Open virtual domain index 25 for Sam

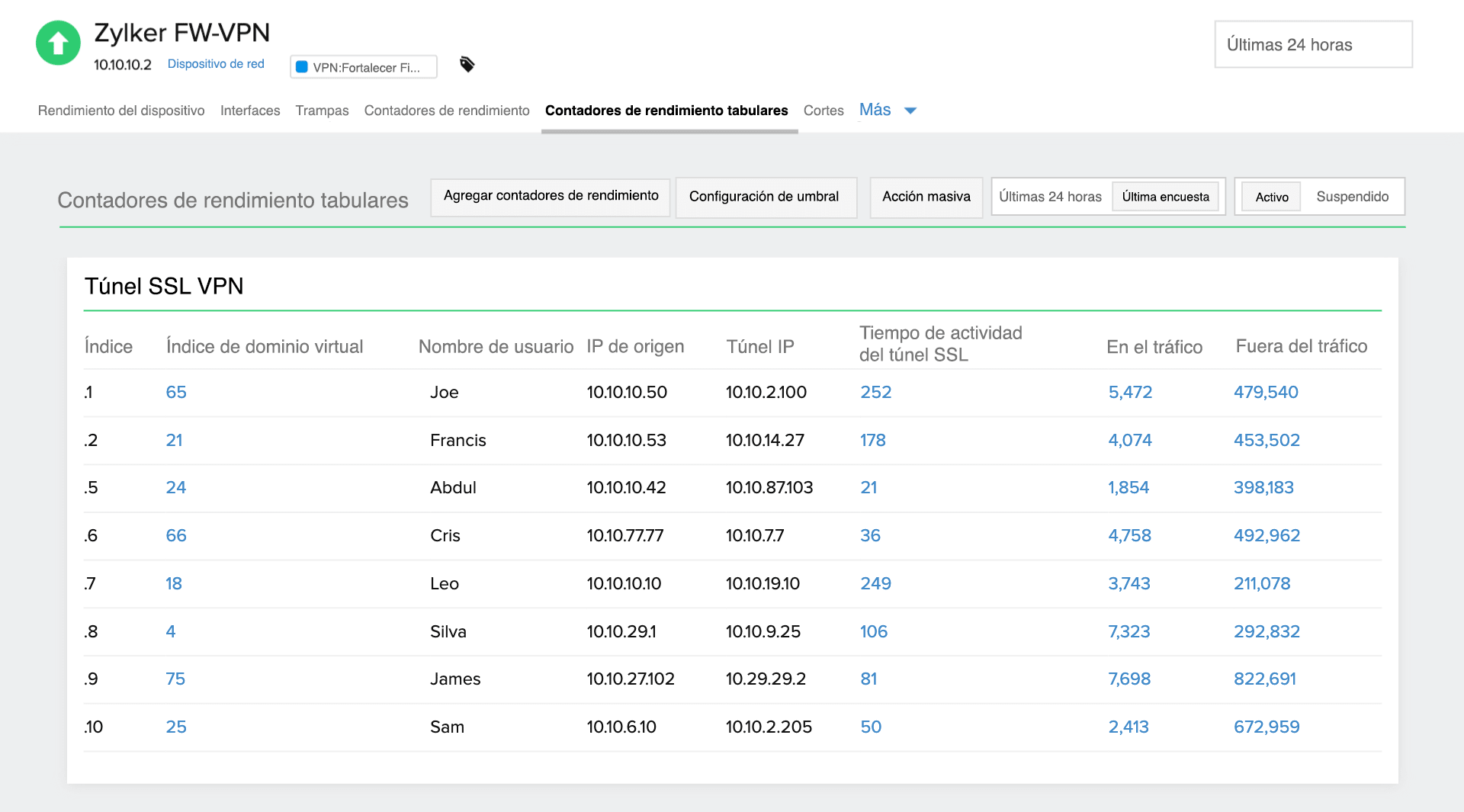[x=176, y=727]
